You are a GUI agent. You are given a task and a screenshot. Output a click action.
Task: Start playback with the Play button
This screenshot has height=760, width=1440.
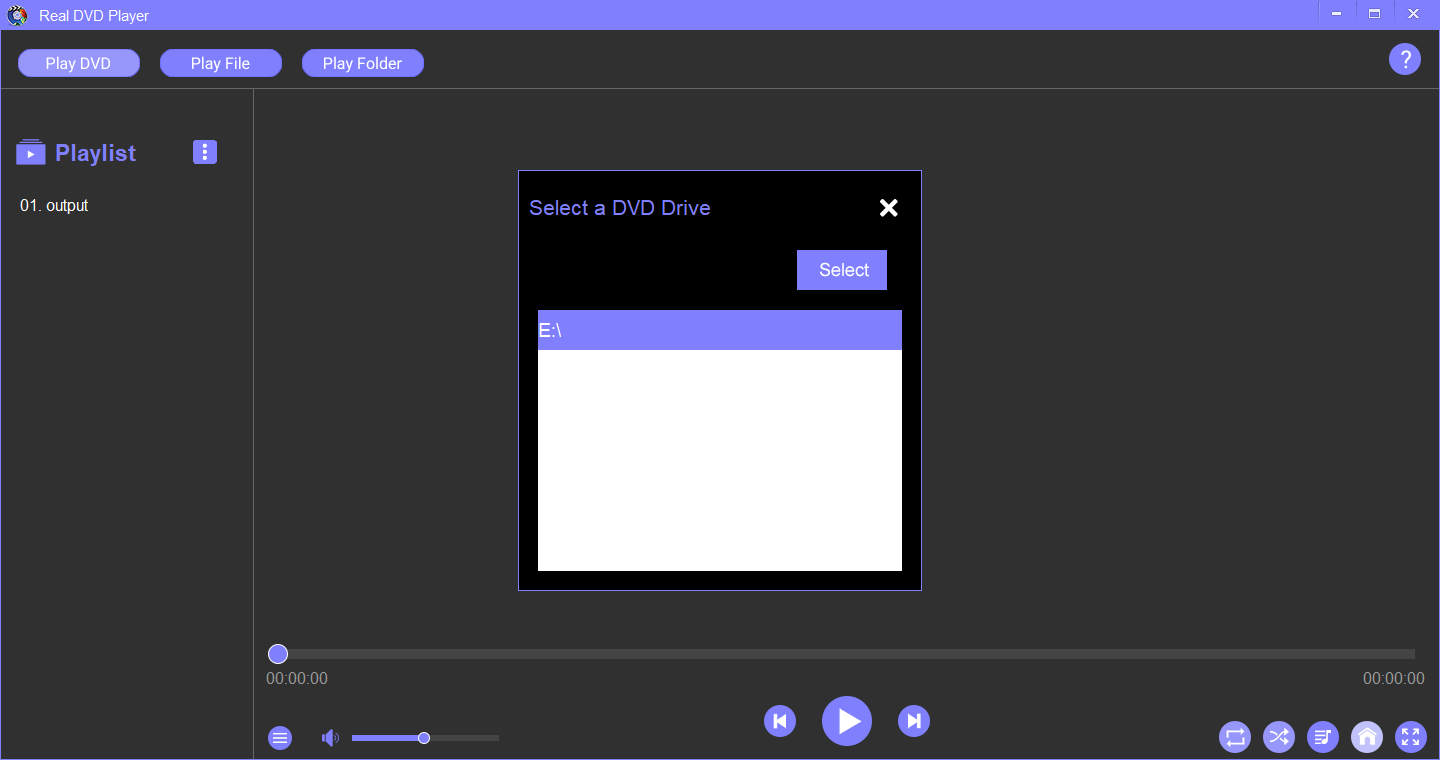tap(847, 721)
